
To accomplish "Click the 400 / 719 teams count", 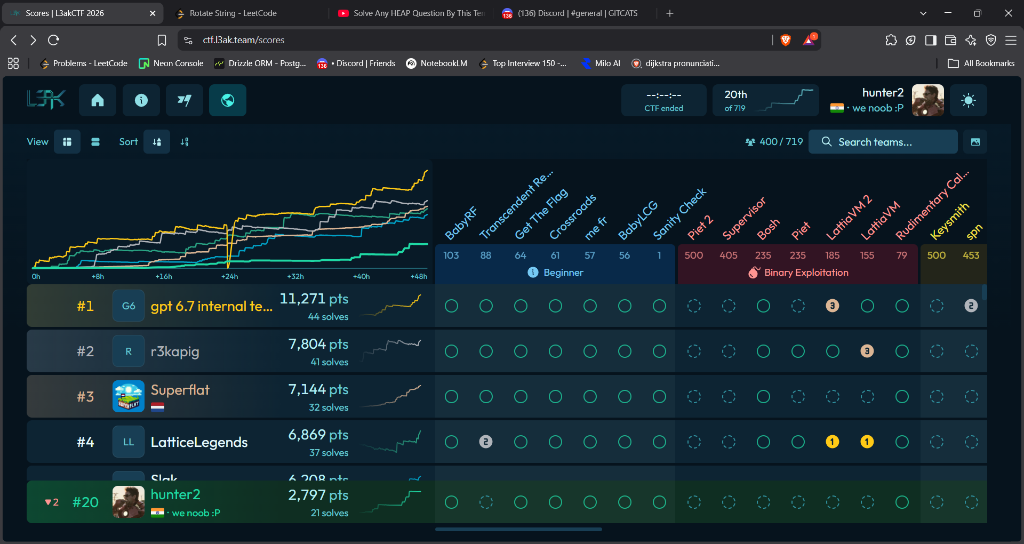I will click(774, 142).
